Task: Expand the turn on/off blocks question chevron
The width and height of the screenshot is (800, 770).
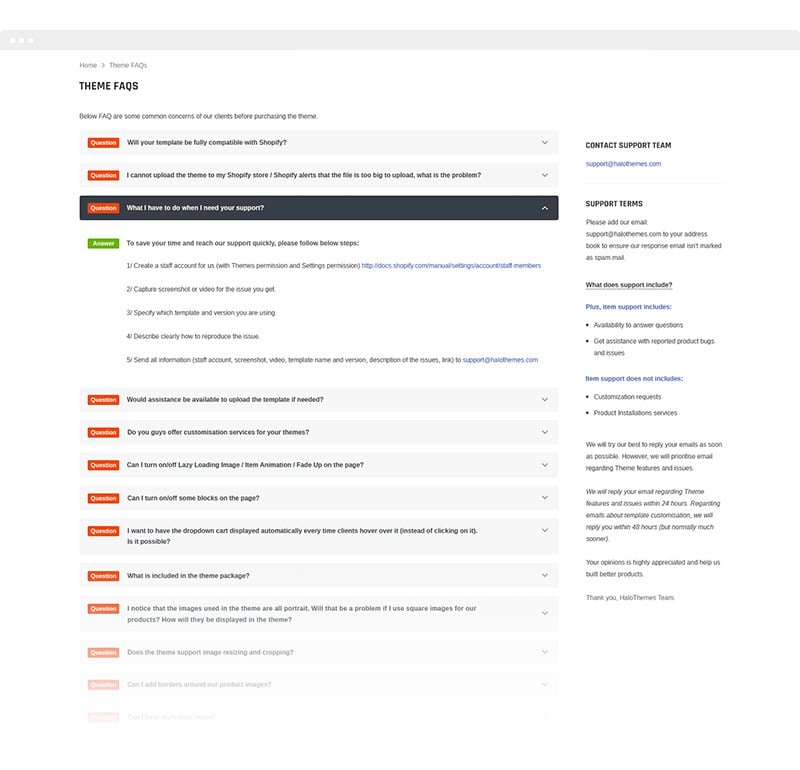Action: 544,498
